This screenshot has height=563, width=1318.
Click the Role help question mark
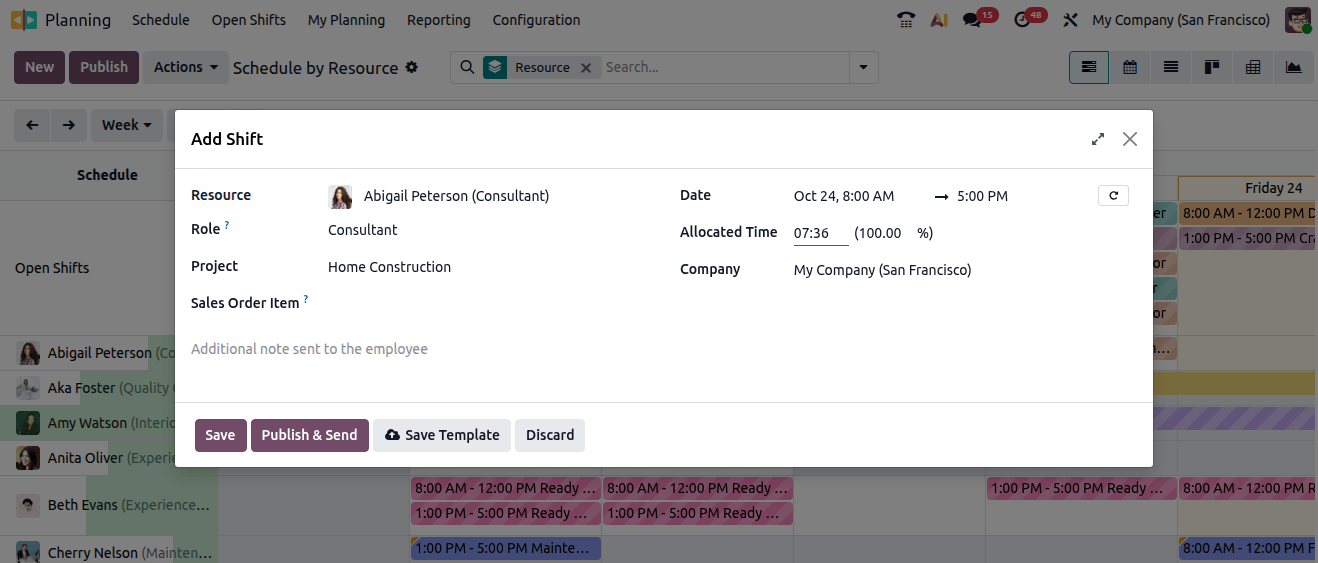(227, 226)
